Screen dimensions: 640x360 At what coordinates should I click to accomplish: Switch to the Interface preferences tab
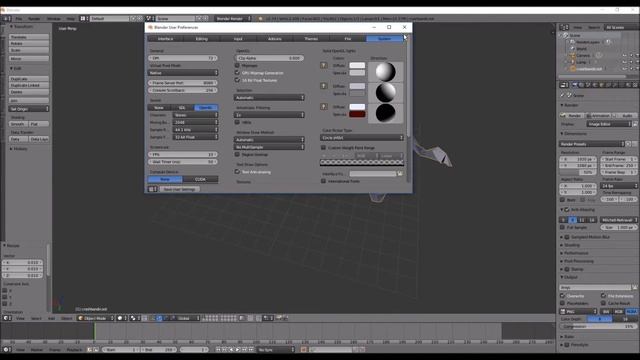[x=165, y=39]
